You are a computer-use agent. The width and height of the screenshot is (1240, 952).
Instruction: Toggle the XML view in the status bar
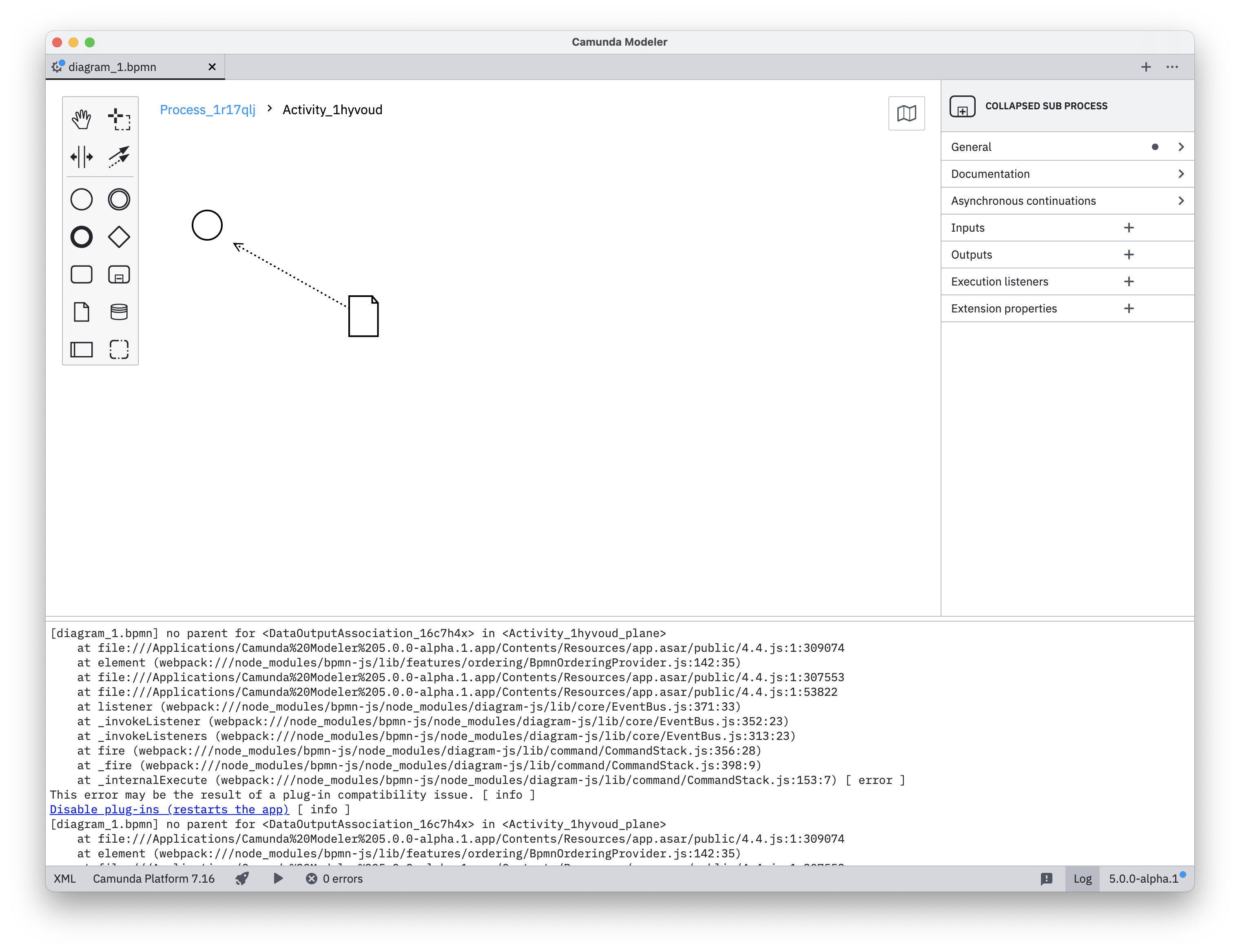[x=64, y=878]
